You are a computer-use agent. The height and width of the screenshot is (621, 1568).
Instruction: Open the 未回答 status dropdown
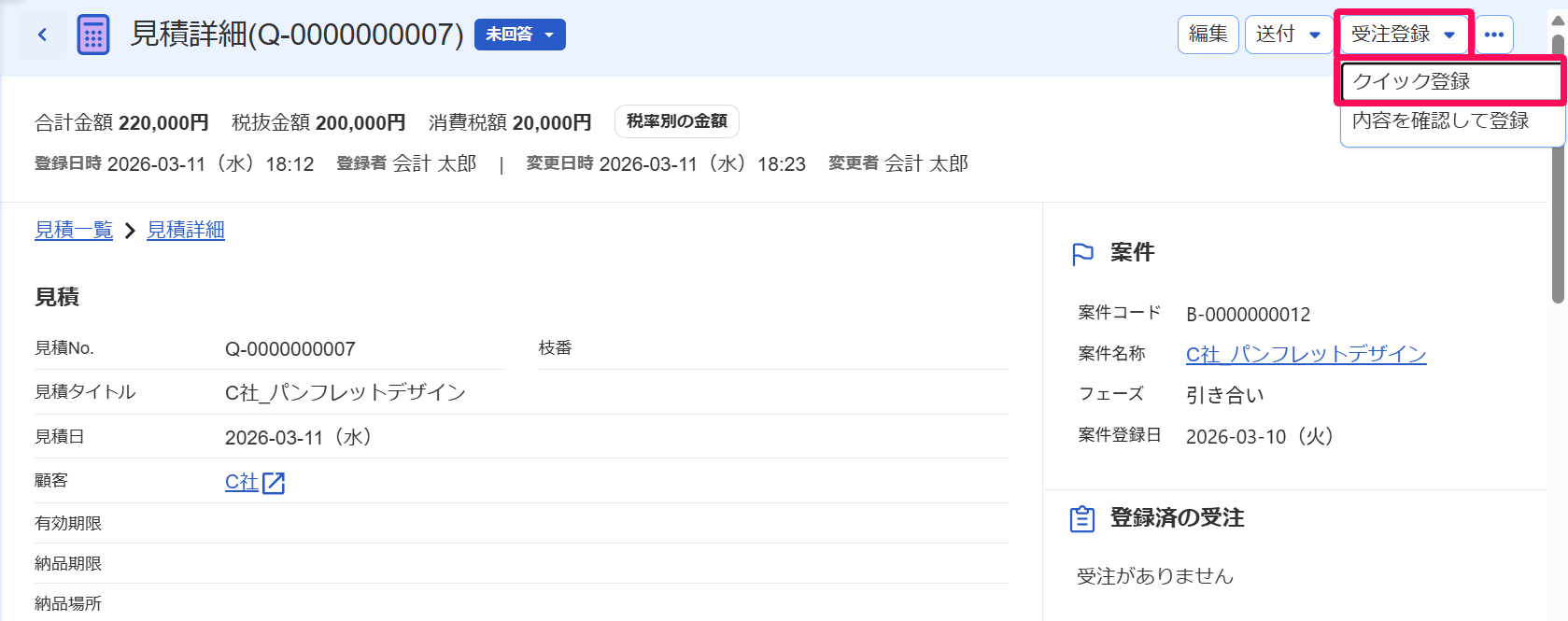(520, 35)
